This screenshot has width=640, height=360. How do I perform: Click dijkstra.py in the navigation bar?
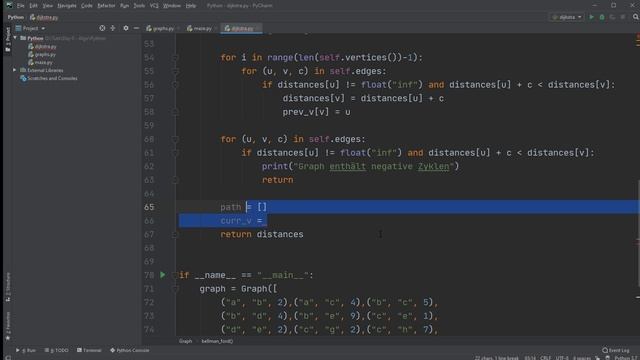click(44, 17)
